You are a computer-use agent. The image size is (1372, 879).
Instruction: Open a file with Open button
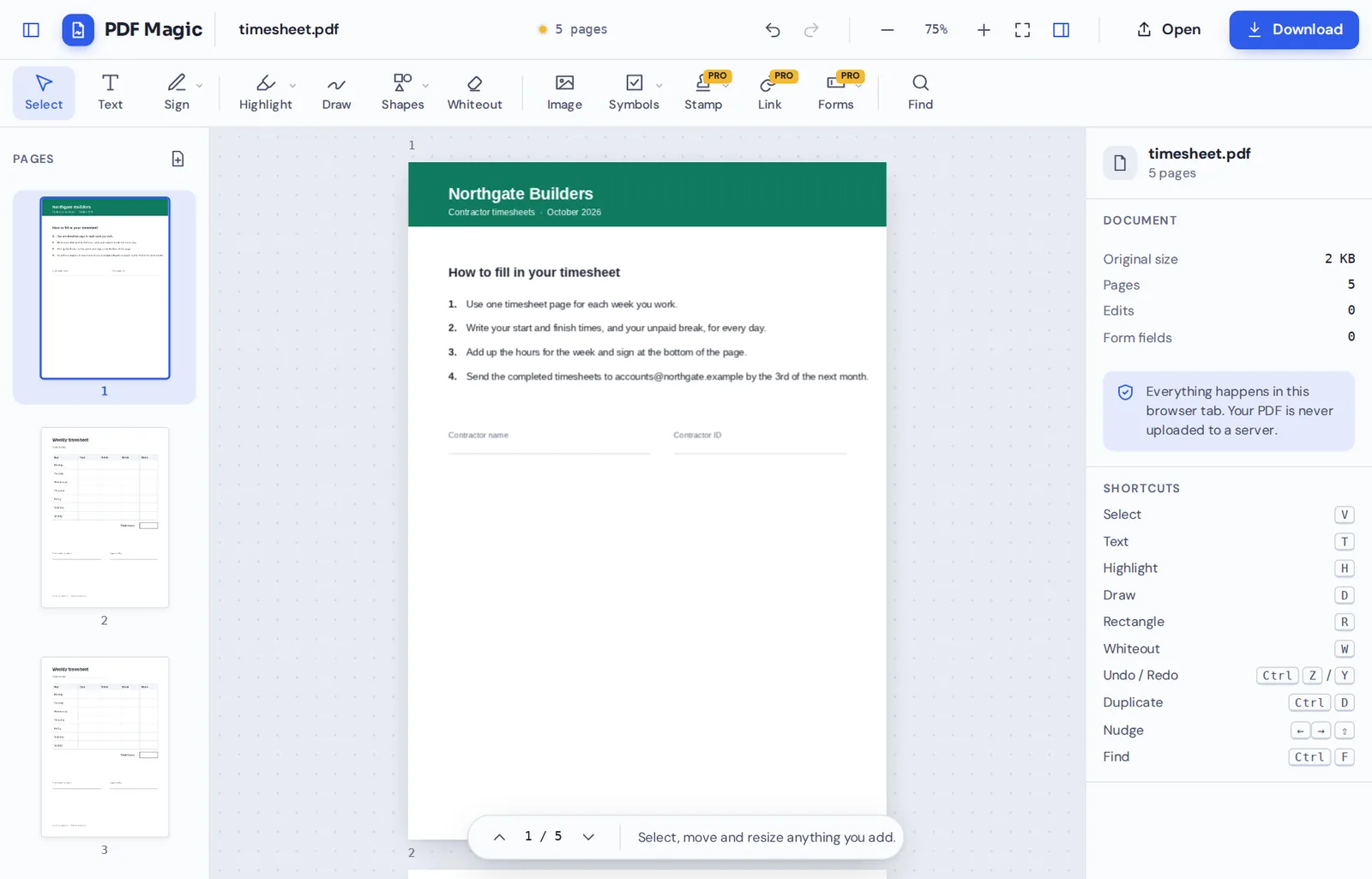[x=1169, y=30]
